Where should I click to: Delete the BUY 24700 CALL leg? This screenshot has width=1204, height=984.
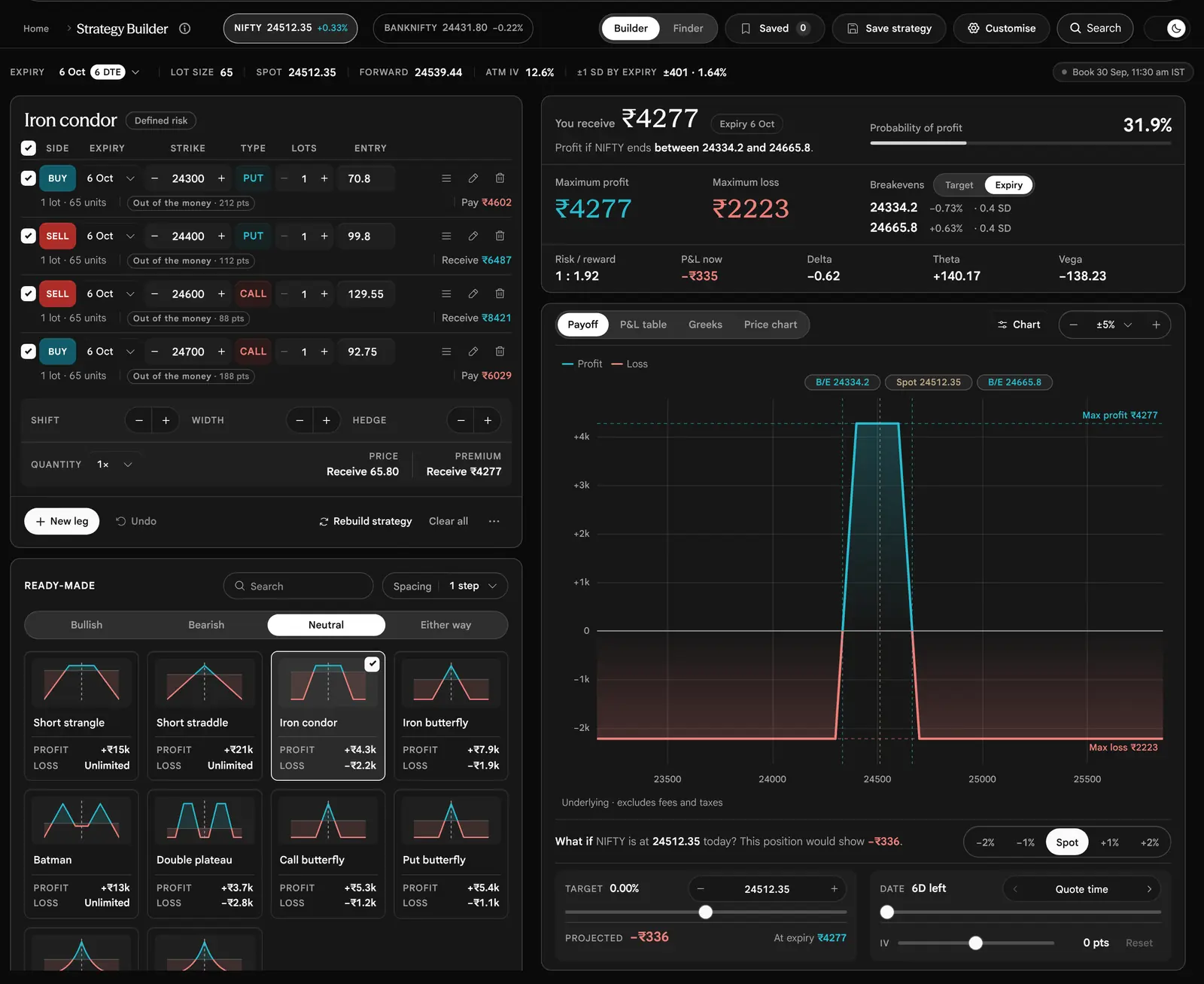click(x=500, y=352)
